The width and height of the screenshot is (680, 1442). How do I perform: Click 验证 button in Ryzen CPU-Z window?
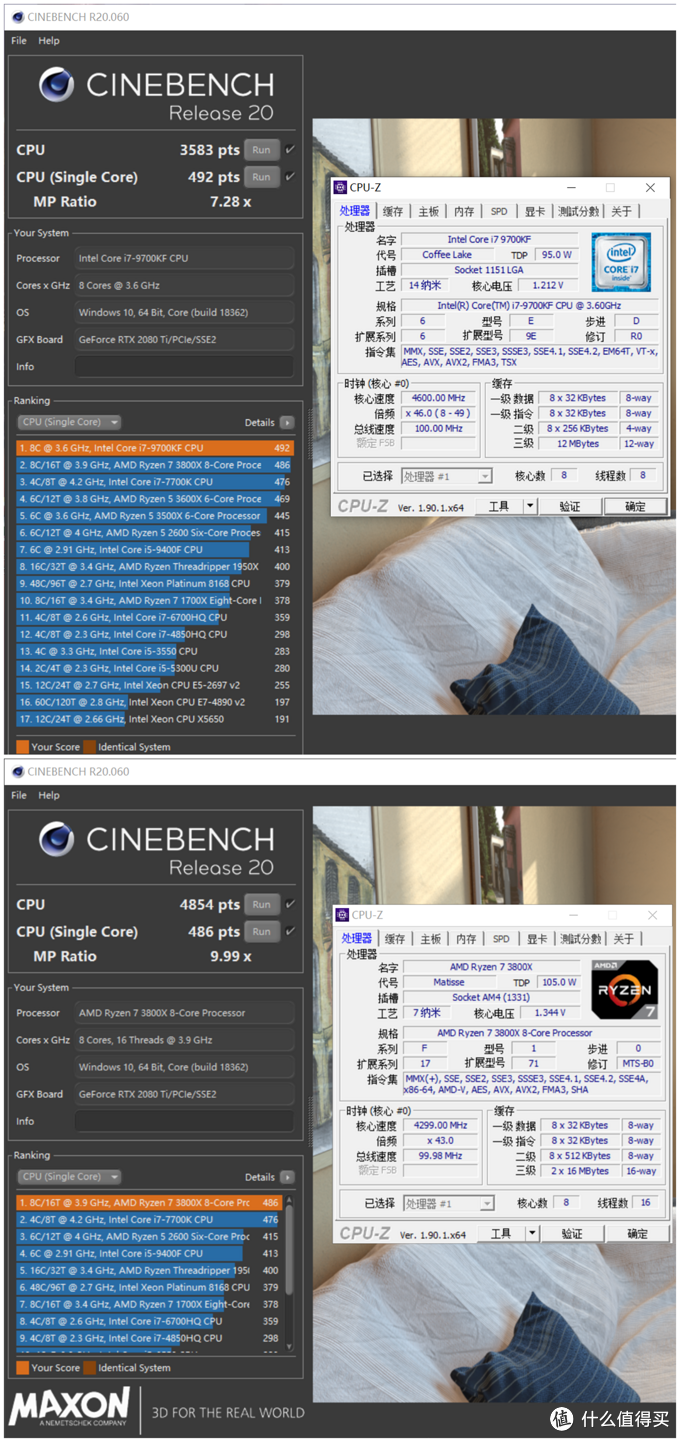572,1233
